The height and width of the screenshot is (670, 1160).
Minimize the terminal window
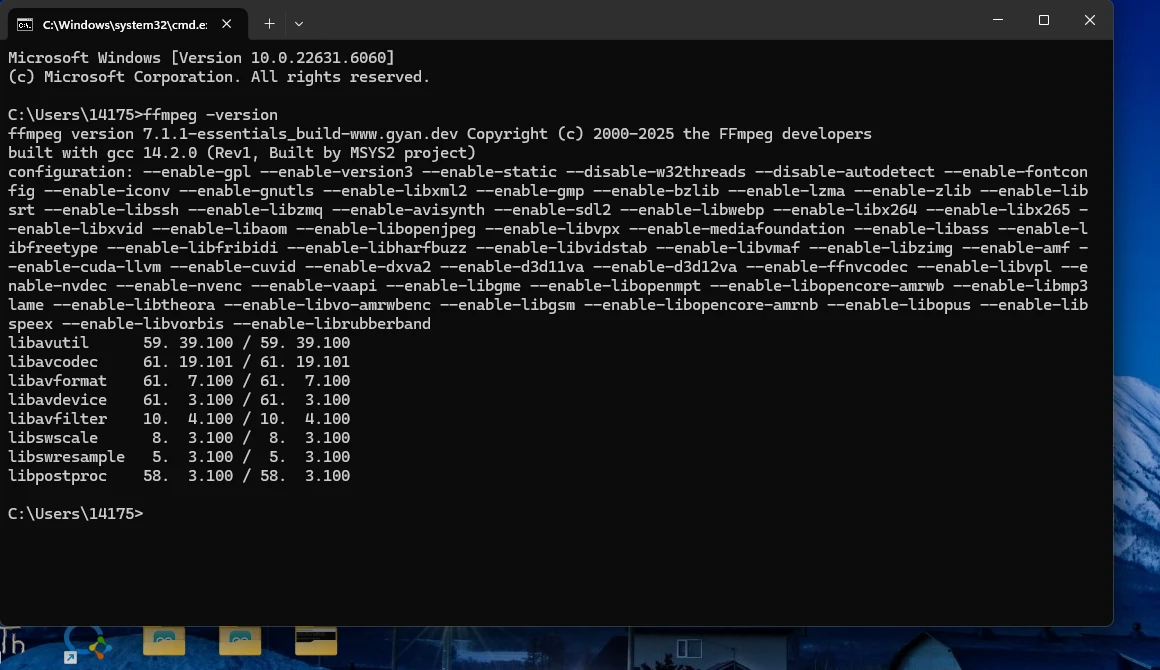tap(998, 20)
